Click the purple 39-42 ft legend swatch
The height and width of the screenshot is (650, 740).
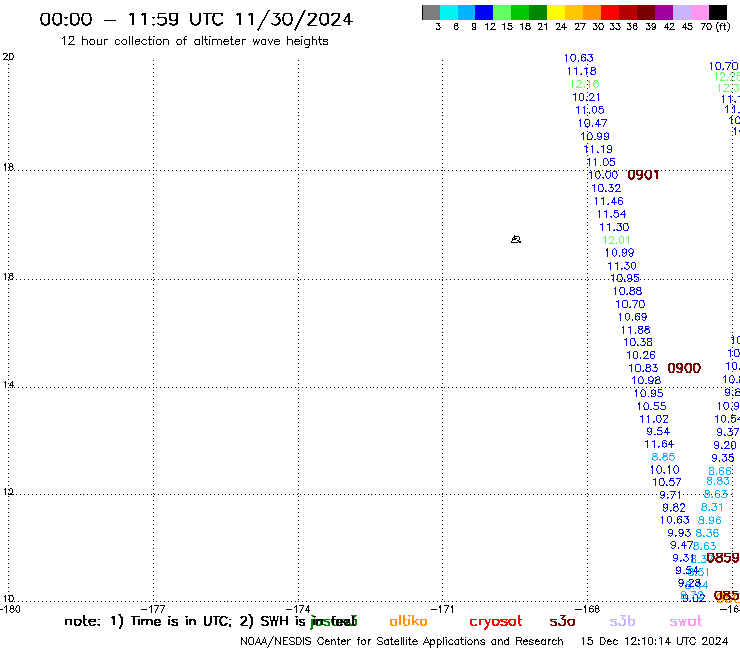[664, 12]
